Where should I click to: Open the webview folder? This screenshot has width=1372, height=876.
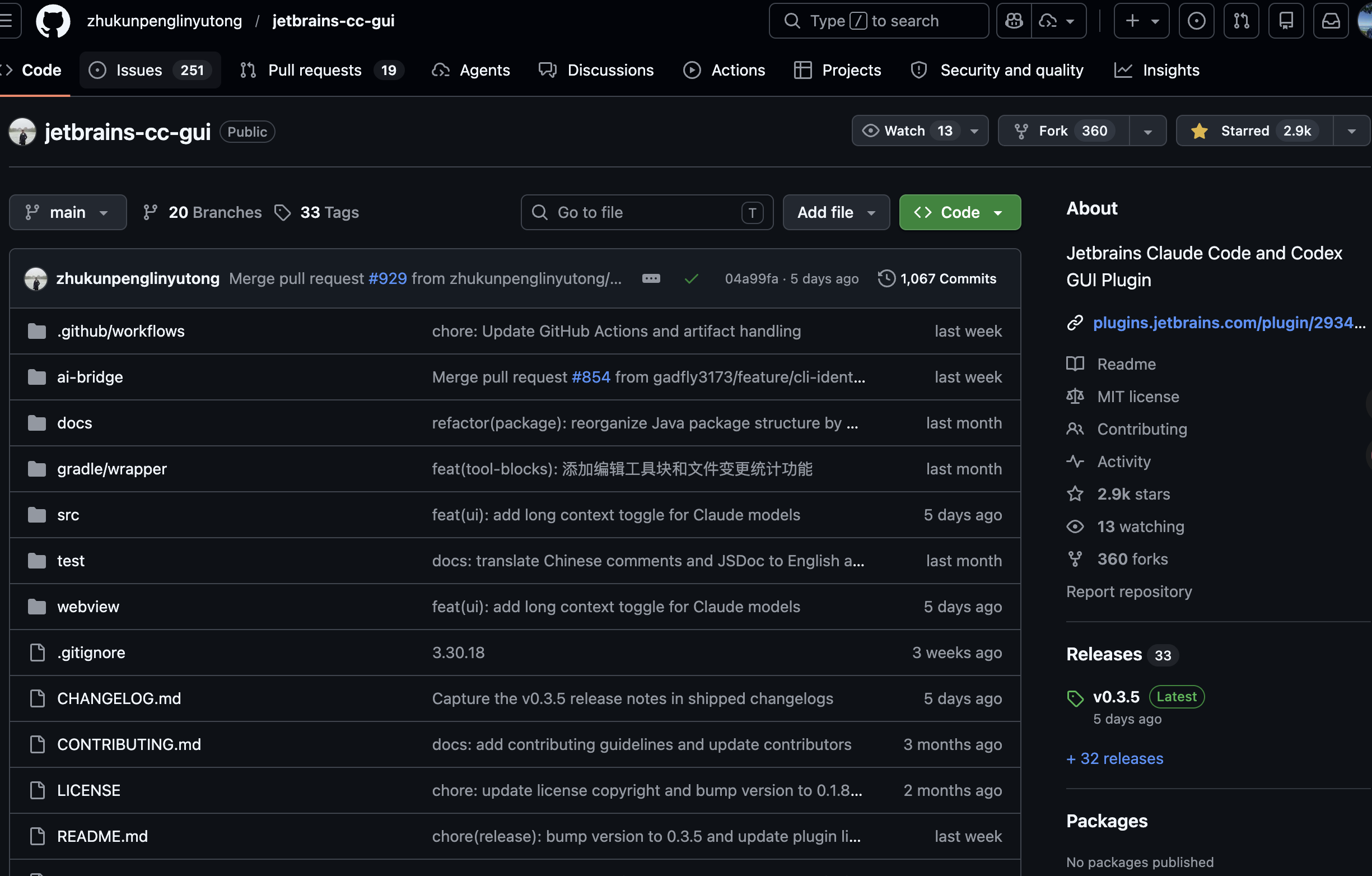click(x=88, y=607)
